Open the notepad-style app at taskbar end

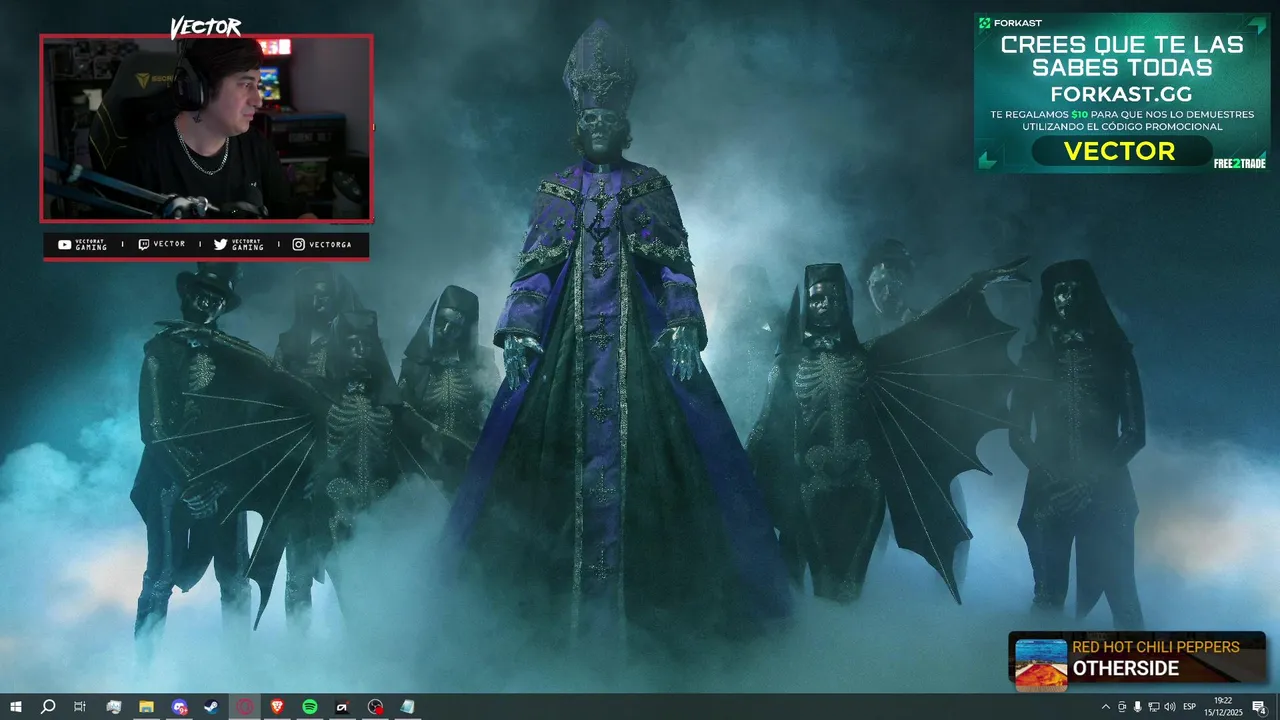coord(407,707)
